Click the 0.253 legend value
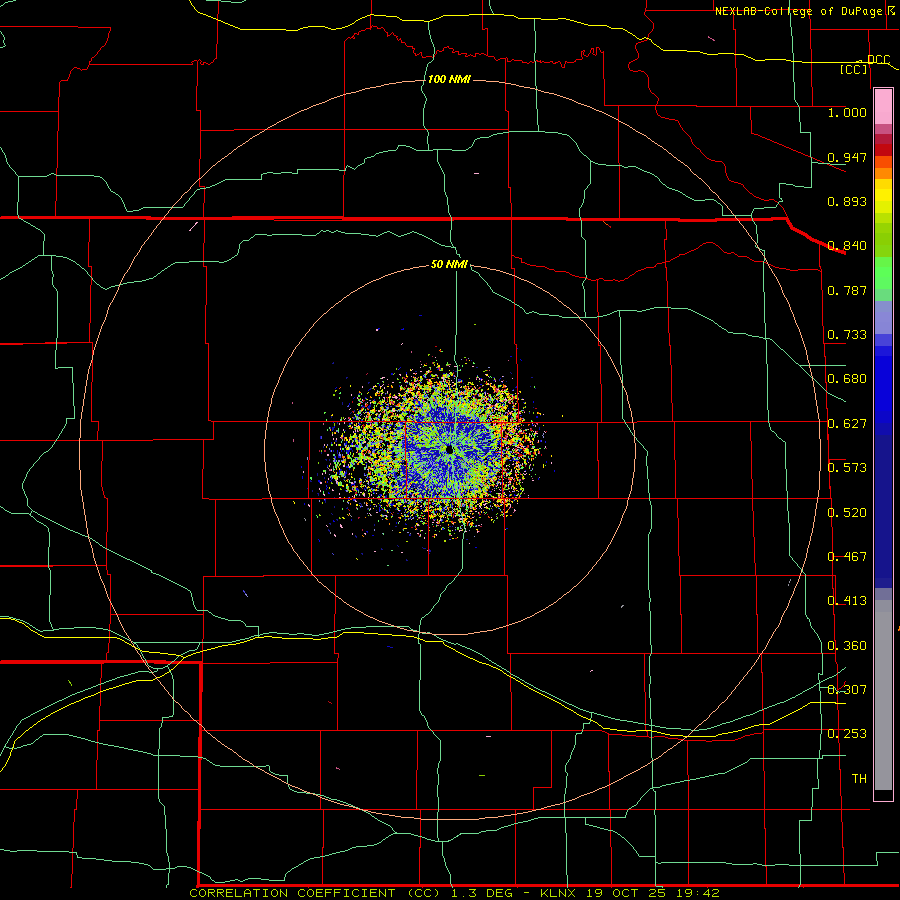Image resolution: width=900 pixels, height=900 pixels. [847, 734]
